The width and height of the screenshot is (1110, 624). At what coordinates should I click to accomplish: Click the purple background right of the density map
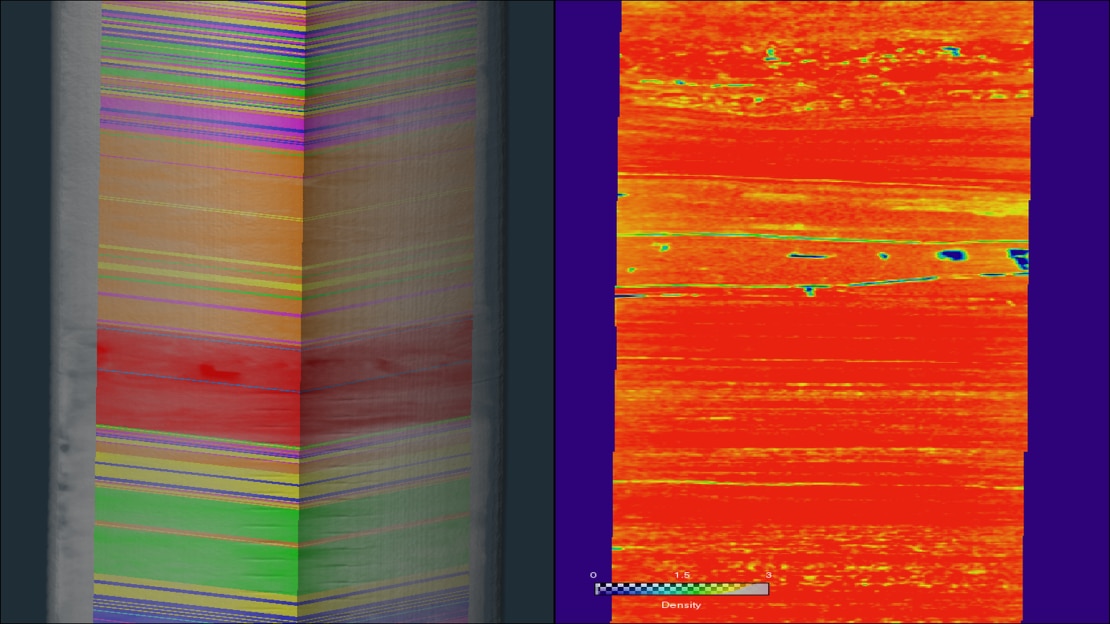pos(1070,300)
